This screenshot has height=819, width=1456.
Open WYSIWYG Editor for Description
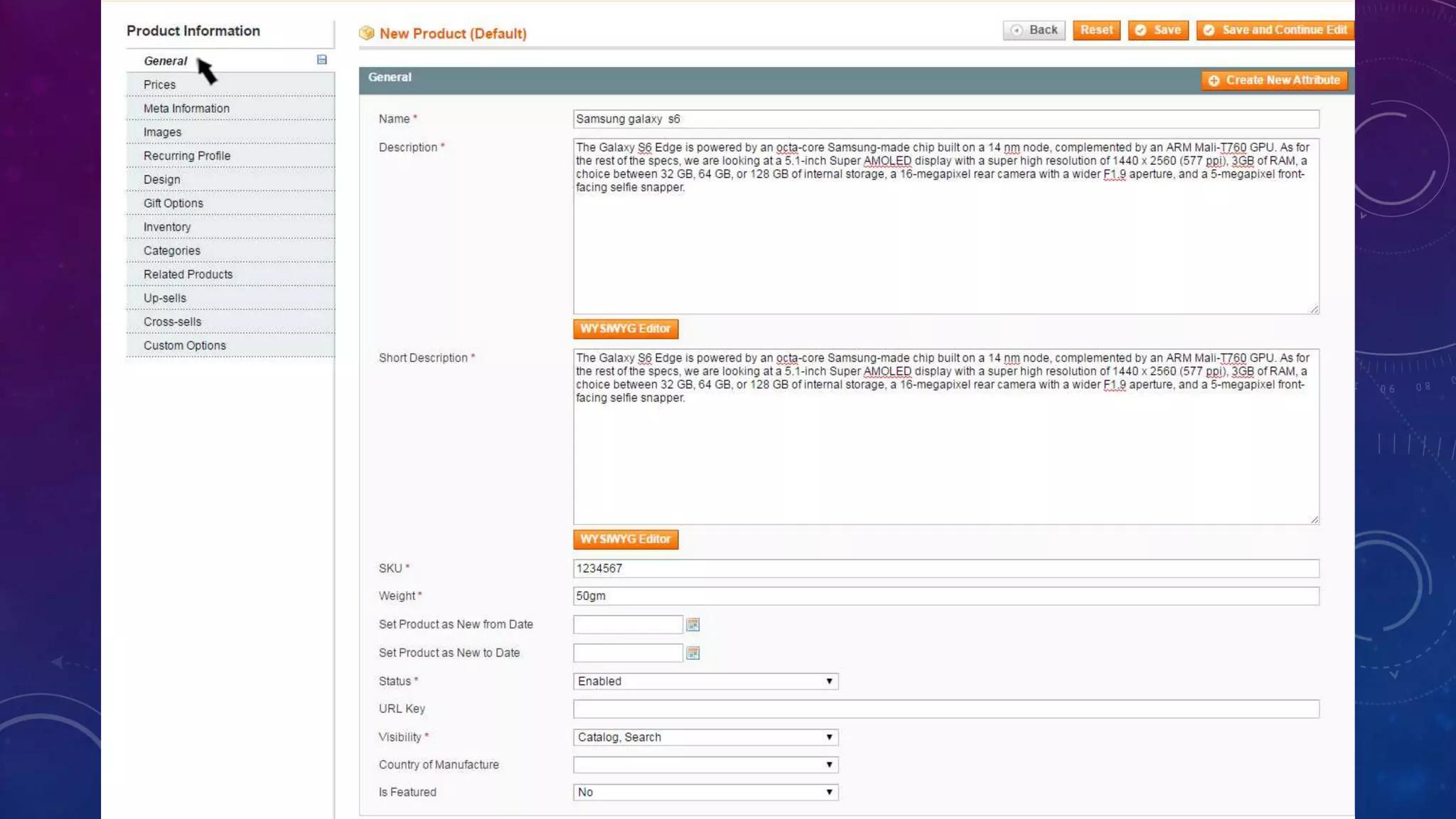(x=626, y=328)
